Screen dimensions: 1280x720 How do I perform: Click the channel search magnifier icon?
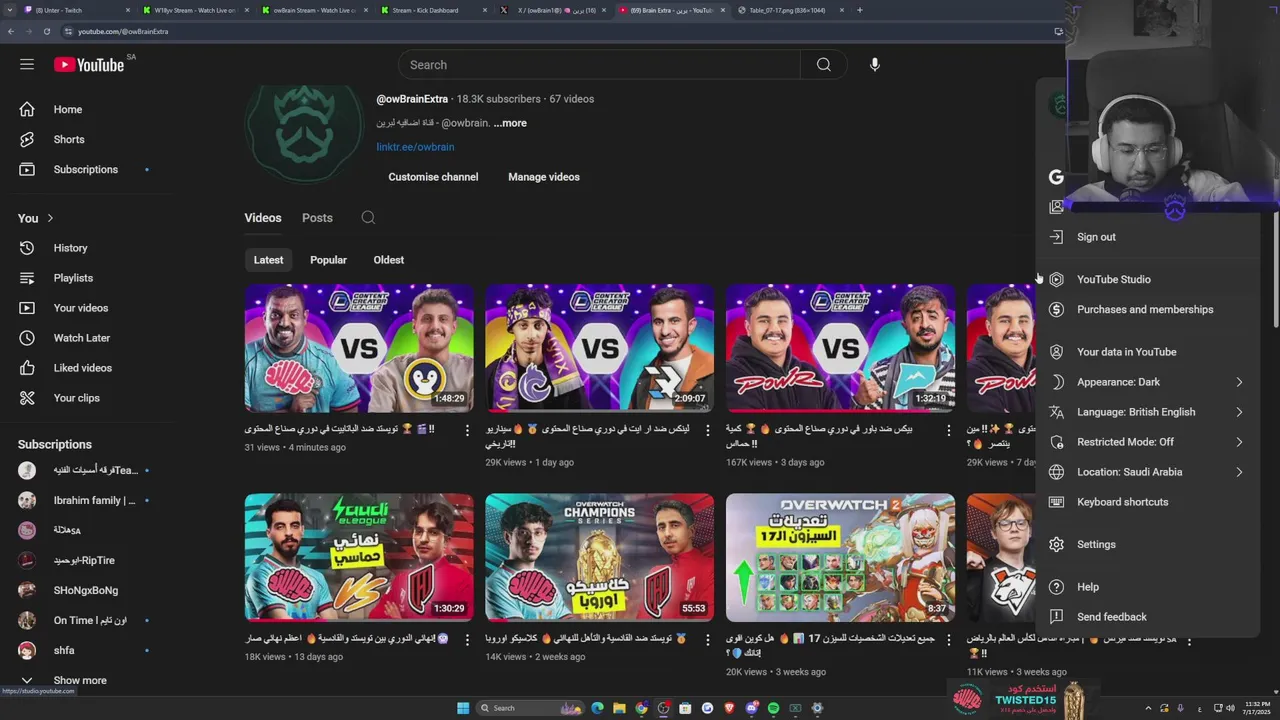pyautogui.click(x=368, y=218)
